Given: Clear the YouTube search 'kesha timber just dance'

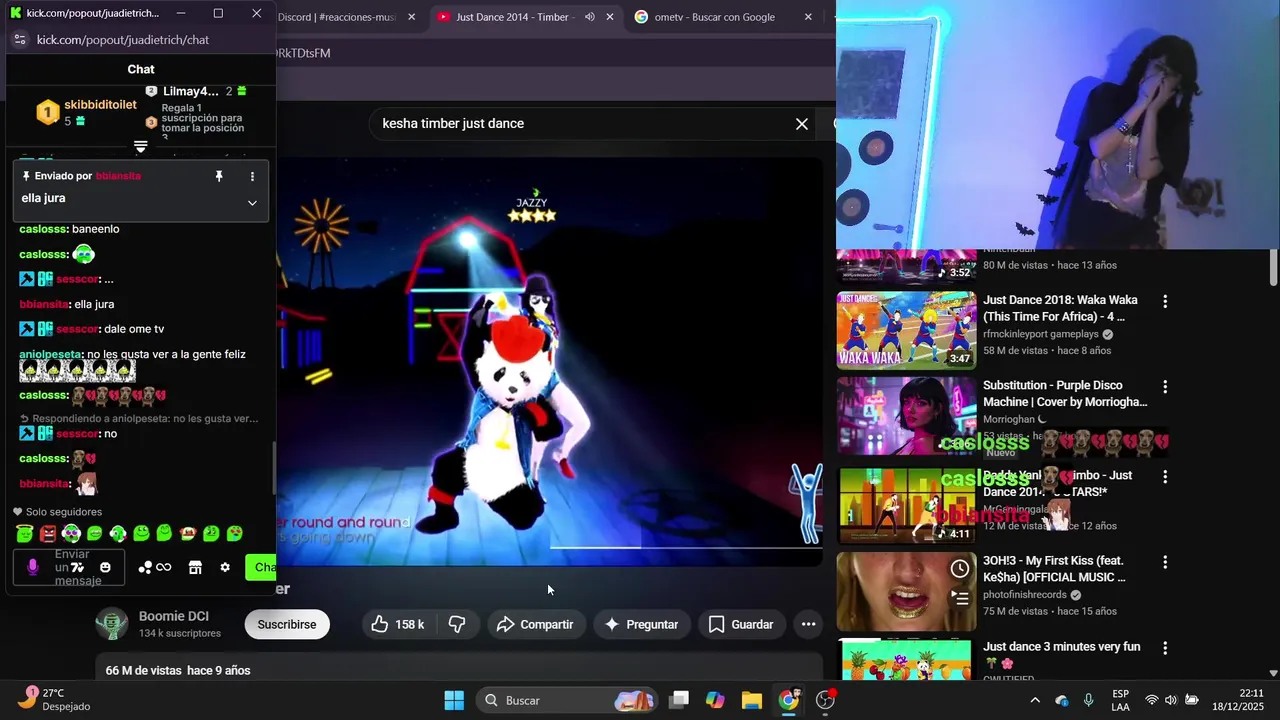Looking at the screenshot, I should click(x=801, y=124).
